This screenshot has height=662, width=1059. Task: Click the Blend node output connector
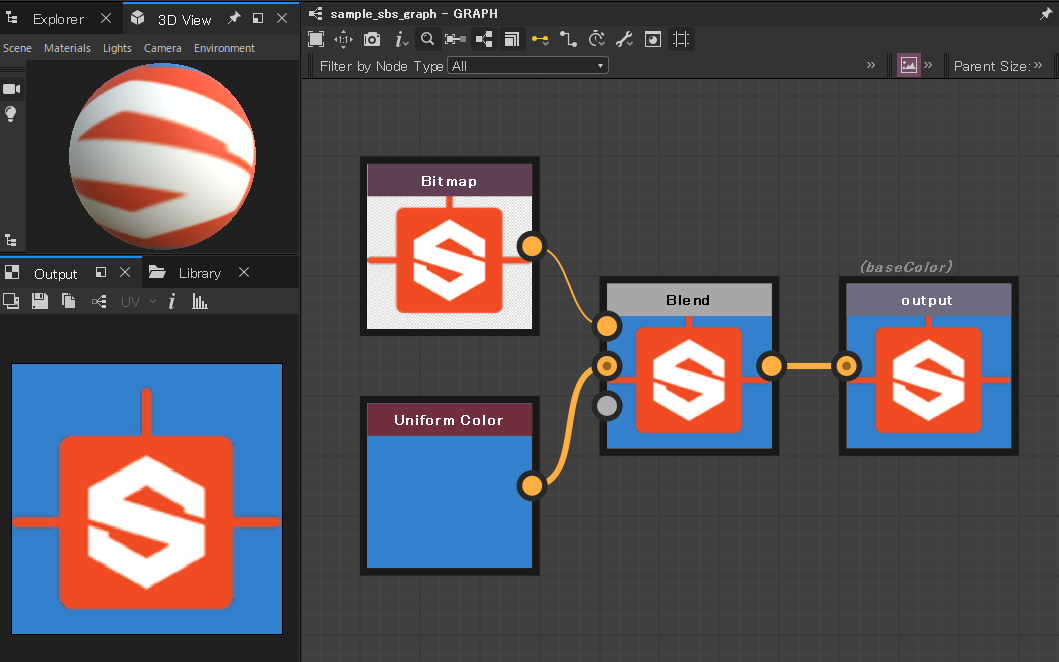tap(771, 366)
